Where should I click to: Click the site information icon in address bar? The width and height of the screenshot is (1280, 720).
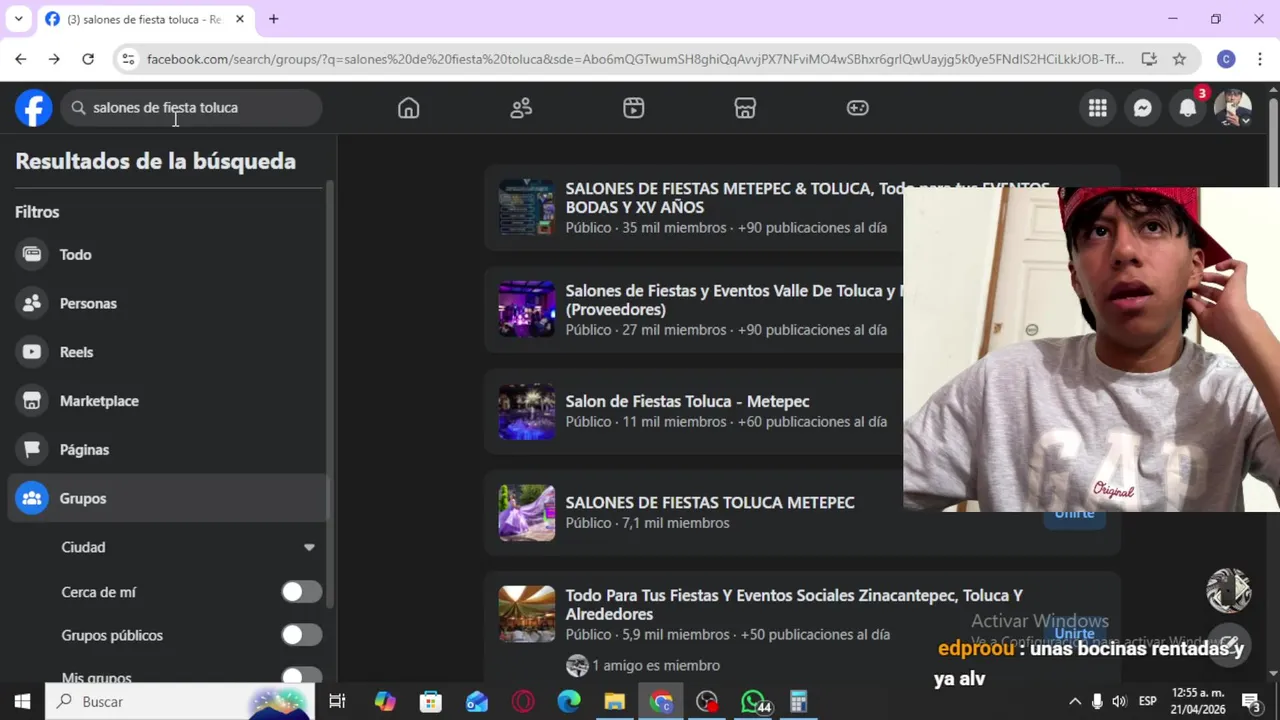click(x=128, y=59)
